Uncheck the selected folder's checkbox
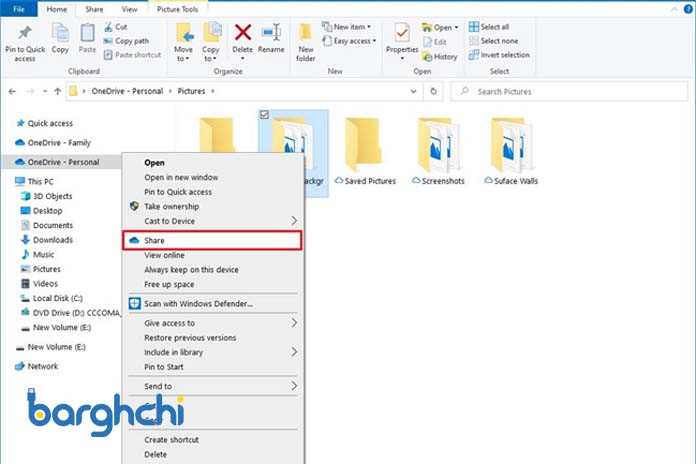This screenshot has width=696, height=464. (x=264, y=115)
